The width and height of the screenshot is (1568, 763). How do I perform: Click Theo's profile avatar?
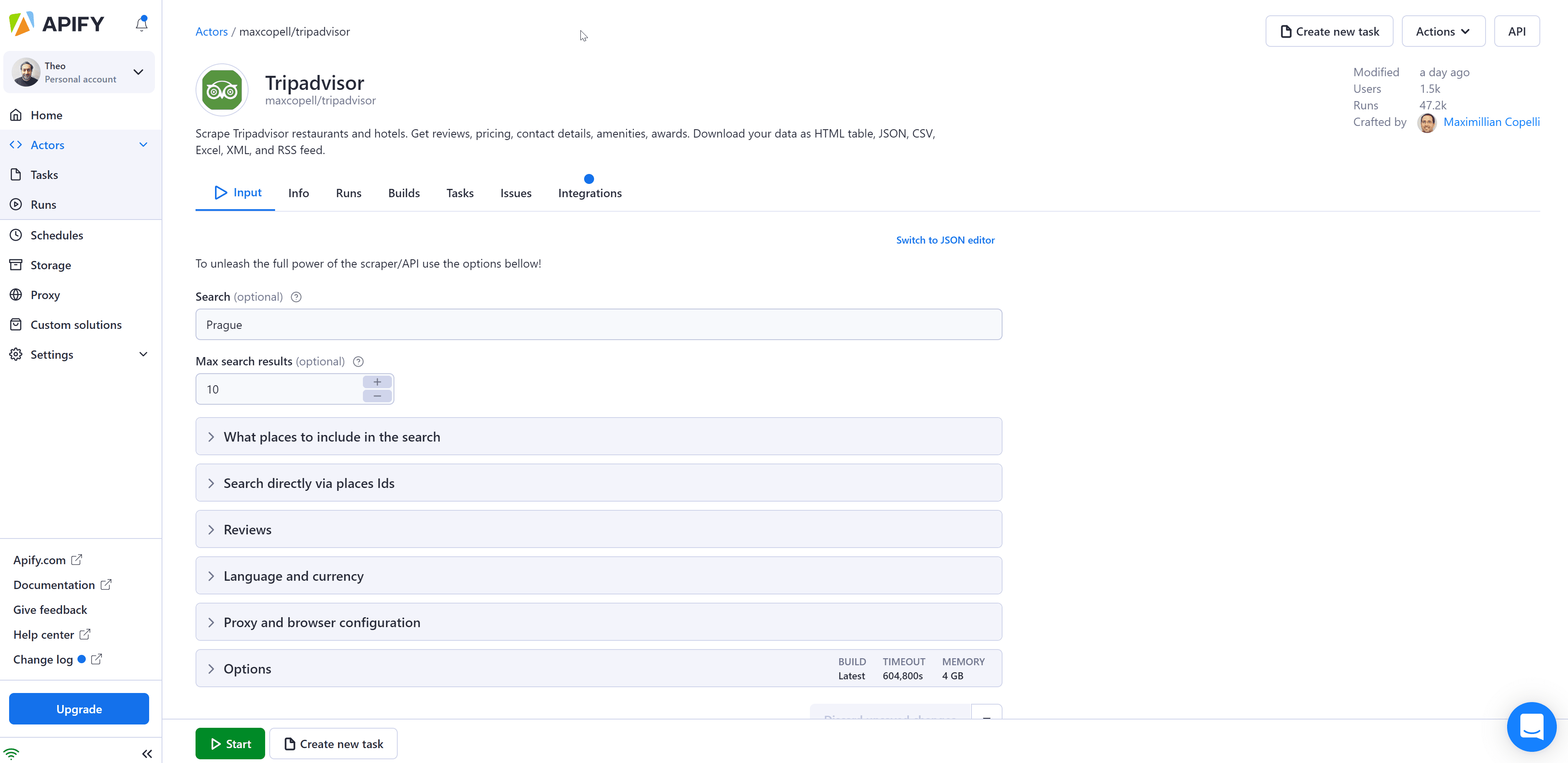point(26,72)
